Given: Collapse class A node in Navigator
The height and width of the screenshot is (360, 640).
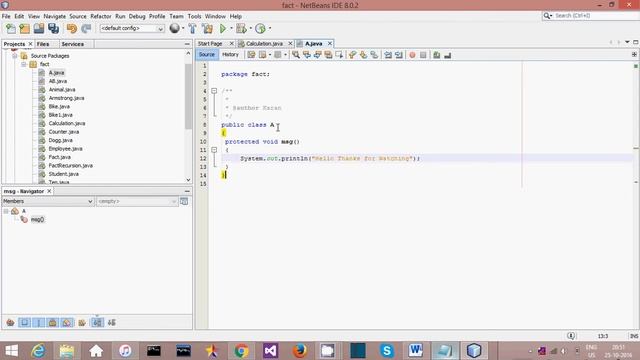Looking at the screenshot, I should (x=6, y=211).
